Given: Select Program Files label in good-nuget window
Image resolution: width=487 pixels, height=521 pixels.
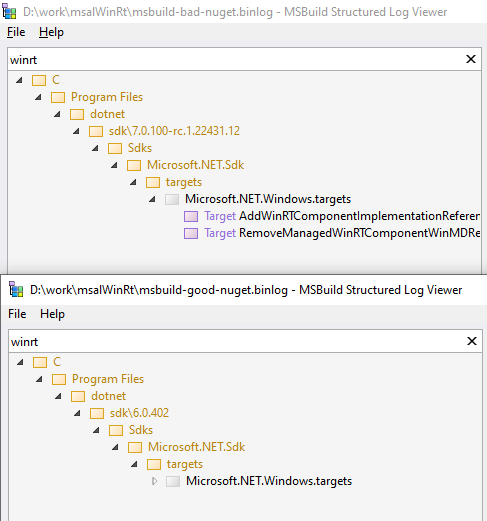Looking at the screenshot, I should click(108, 379).
